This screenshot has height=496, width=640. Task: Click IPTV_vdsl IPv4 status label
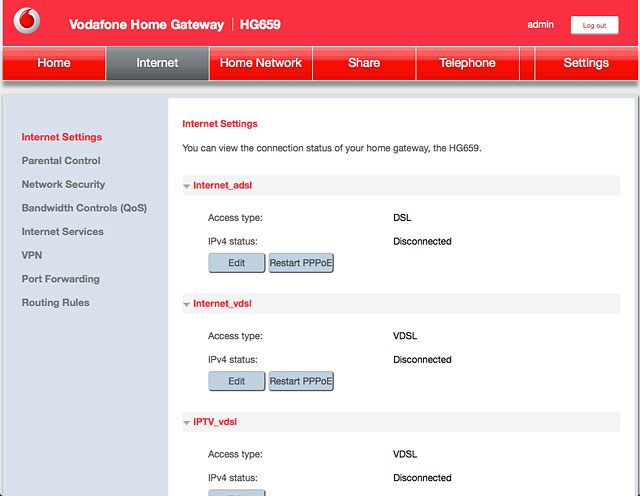(233, 478)
